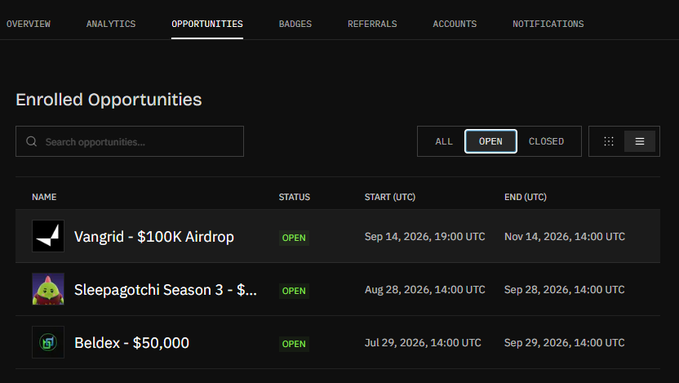Click the Status column header
679x383 pixels.
point(294,197)
